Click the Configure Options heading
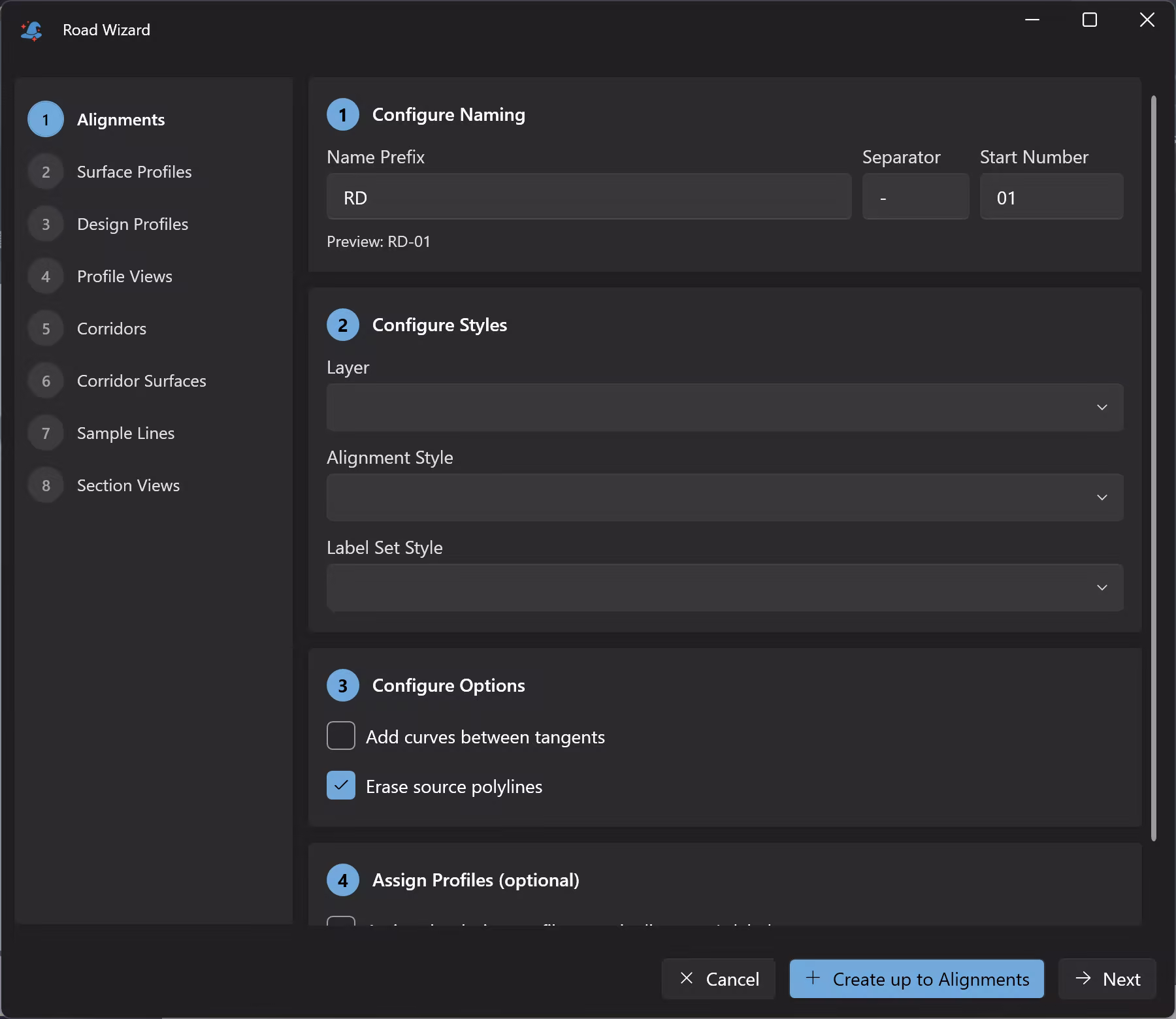 coord(449,685)
